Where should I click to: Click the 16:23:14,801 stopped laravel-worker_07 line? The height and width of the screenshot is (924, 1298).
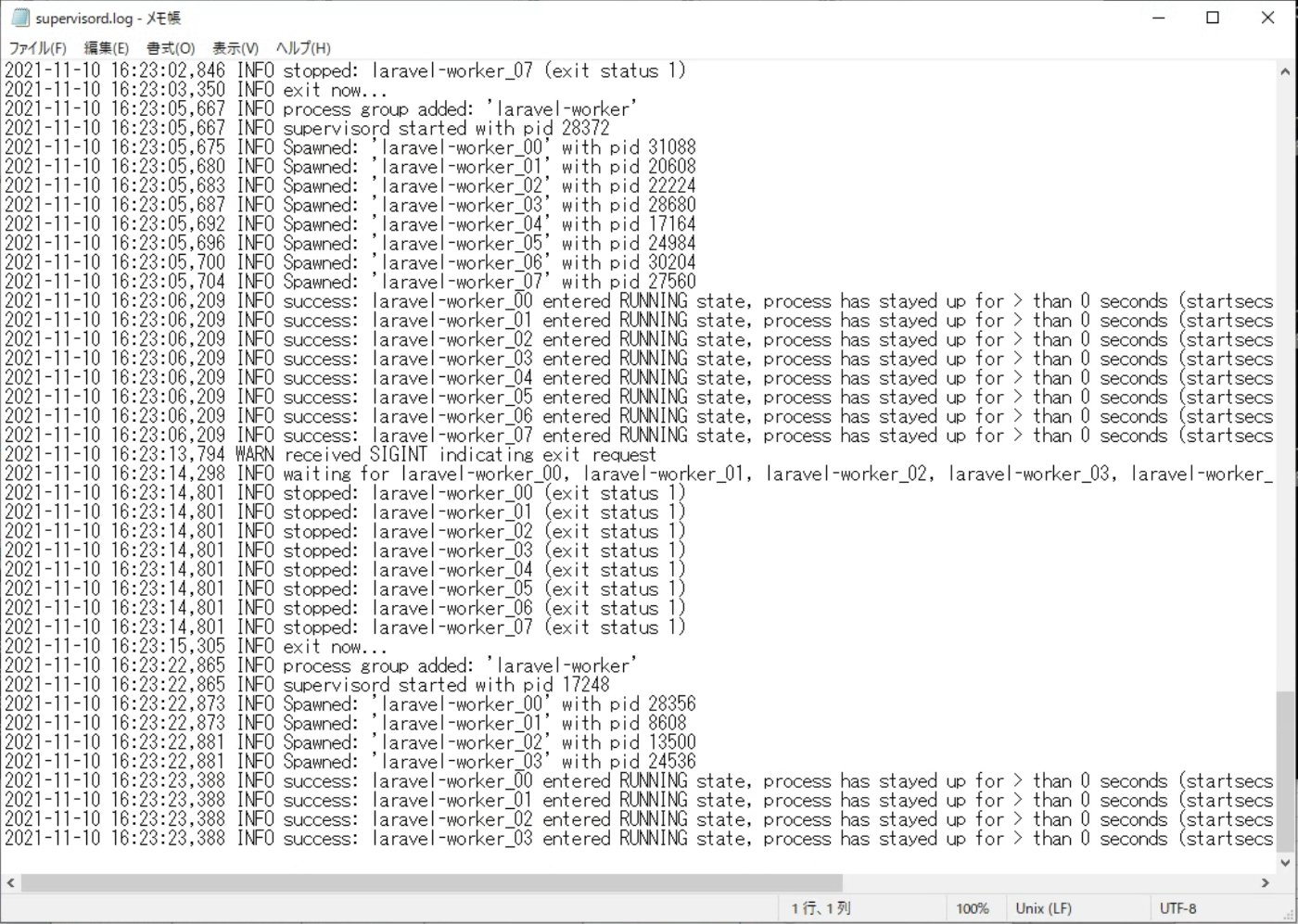point(345,627)
